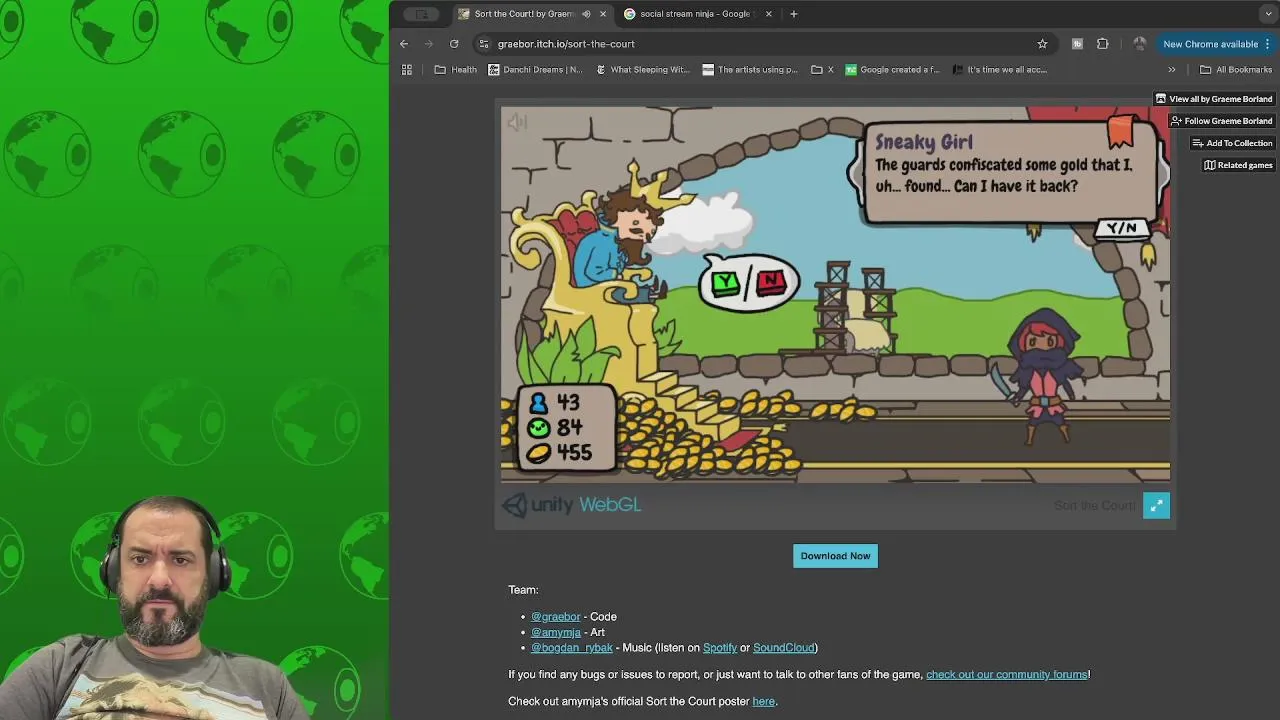Click the Unity WebGL logo
1280x720 pixels.
click(x=571, y=505)
